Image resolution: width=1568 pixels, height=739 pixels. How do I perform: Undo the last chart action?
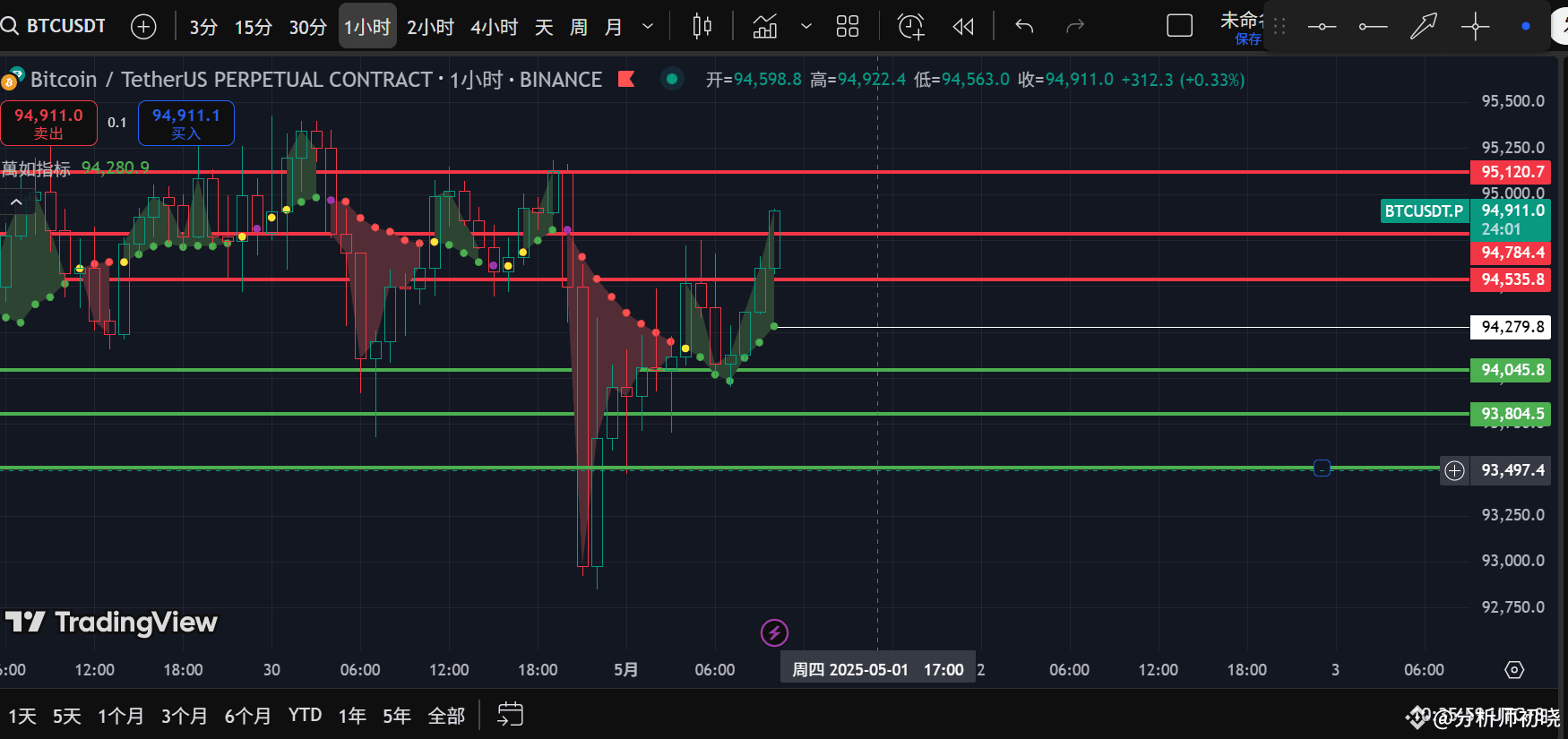(x=1024, y=26)
